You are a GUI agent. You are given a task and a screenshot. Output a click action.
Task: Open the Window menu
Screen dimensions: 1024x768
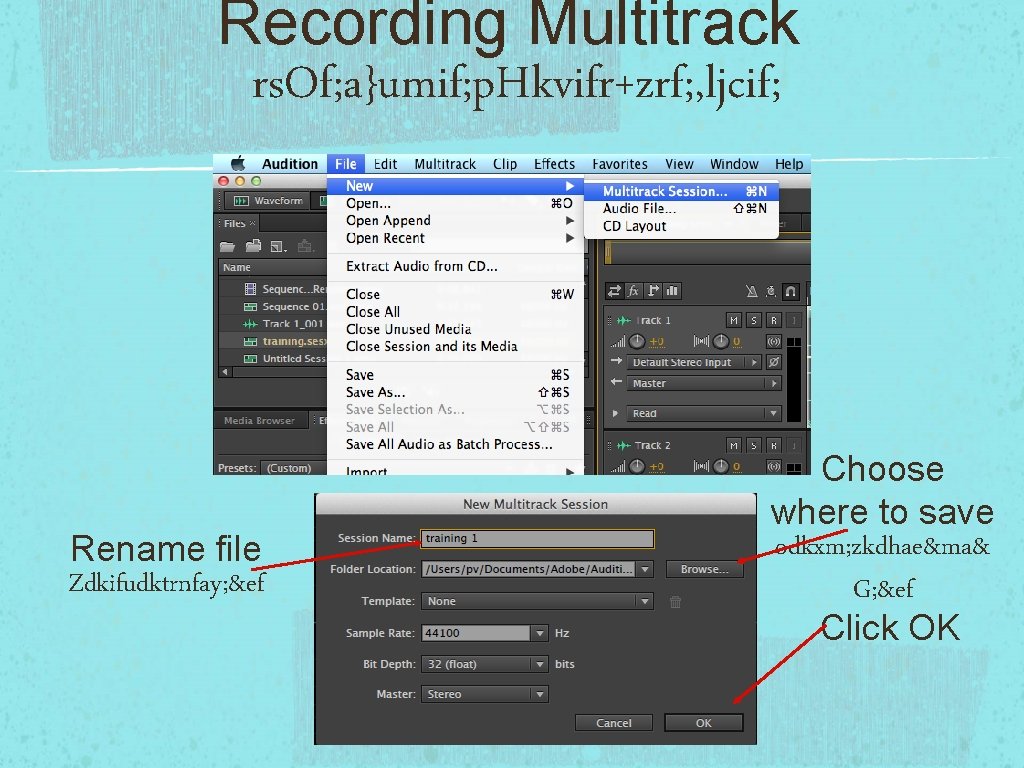coord(734,164)
